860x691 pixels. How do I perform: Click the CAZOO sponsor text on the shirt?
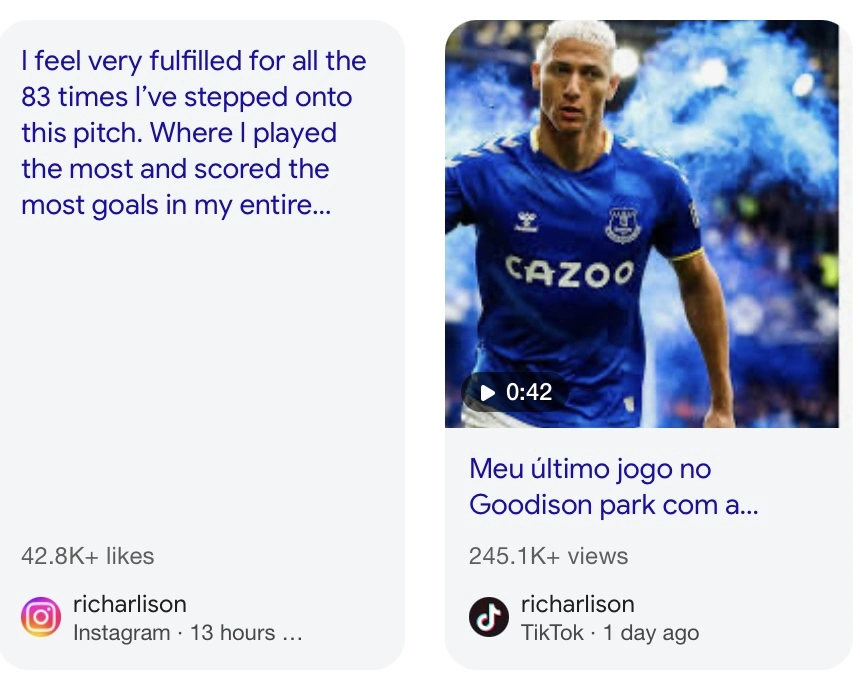tap(569, 271)
